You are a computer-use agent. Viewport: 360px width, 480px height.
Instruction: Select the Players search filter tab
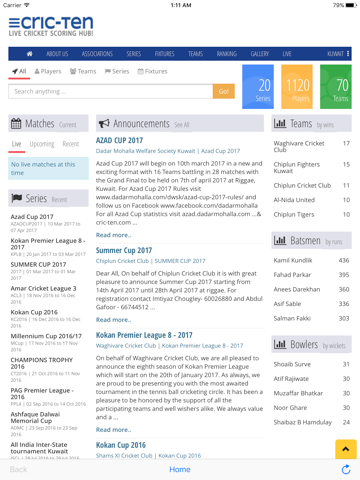[48, 71]
